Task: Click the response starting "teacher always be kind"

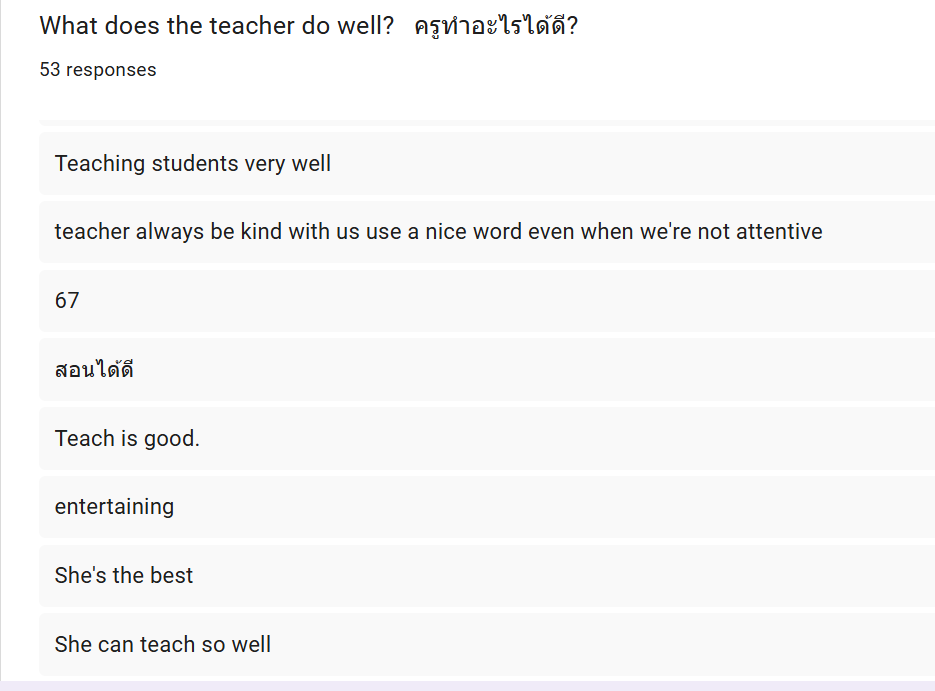Action: (438, 232)
